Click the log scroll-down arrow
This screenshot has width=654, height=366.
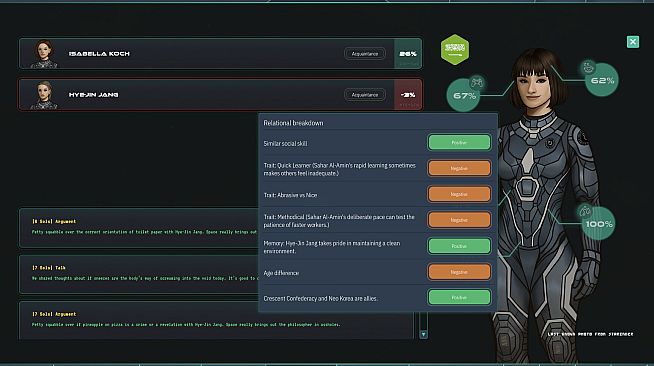[x=423, y=334]
